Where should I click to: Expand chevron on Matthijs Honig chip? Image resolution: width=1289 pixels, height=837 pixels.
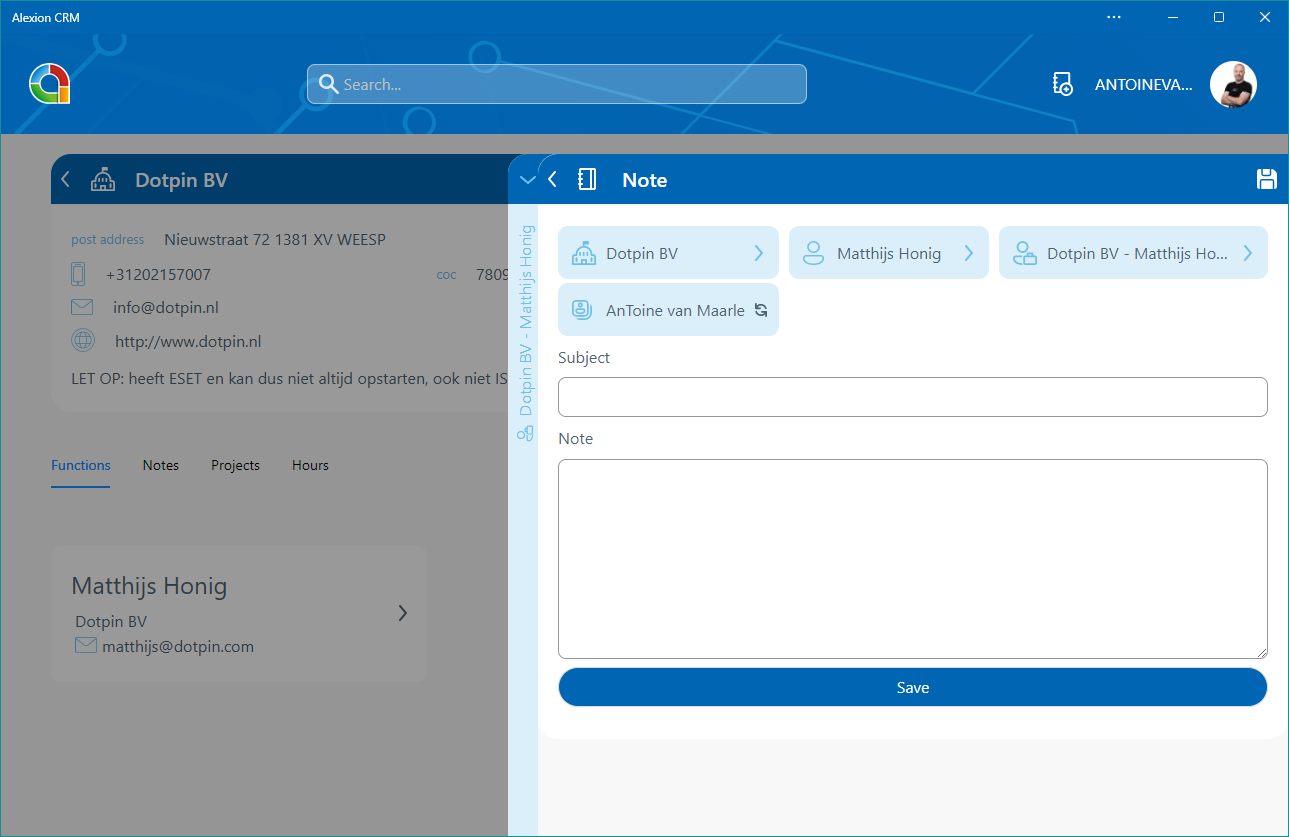[x=969, y=253]
